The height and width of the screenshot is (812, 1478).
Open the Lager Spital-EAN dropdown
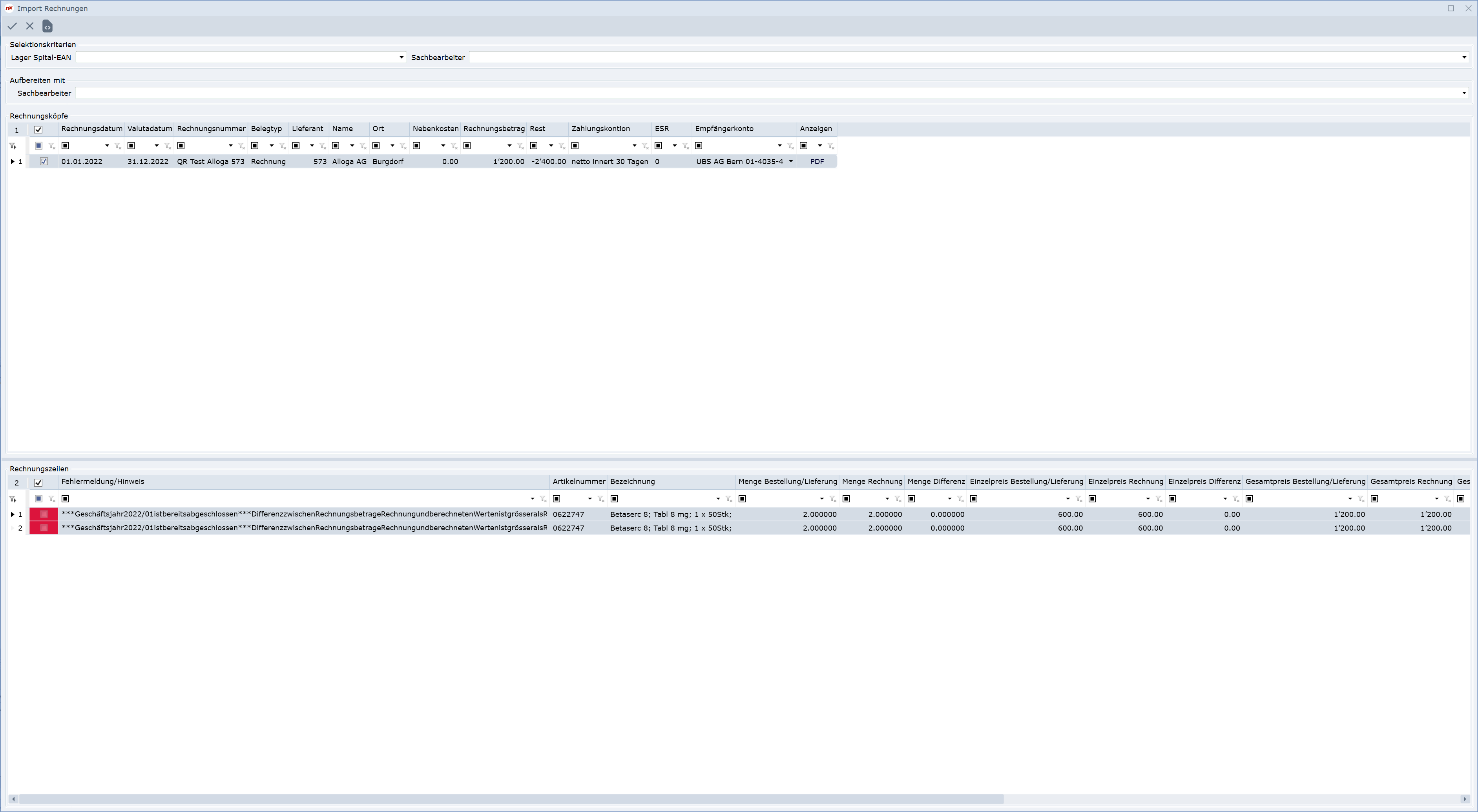pyautogui.click(x=401, y=57)
